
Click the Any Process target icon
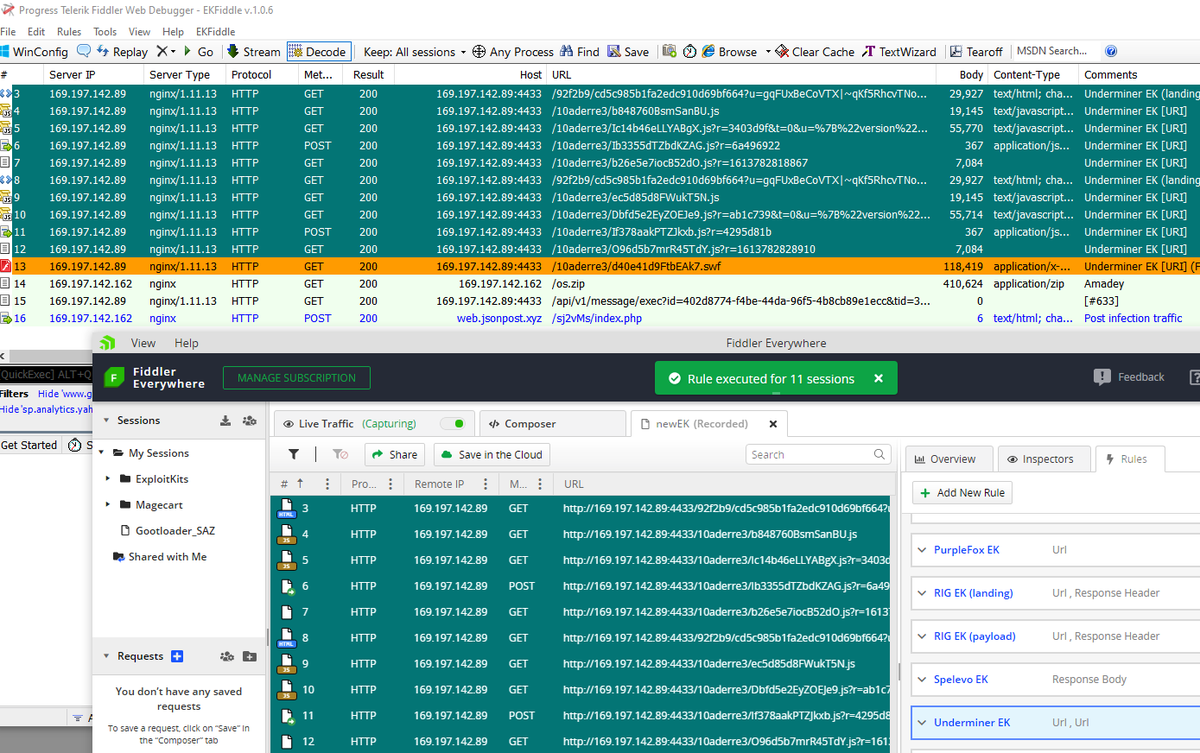pos(479,51)
